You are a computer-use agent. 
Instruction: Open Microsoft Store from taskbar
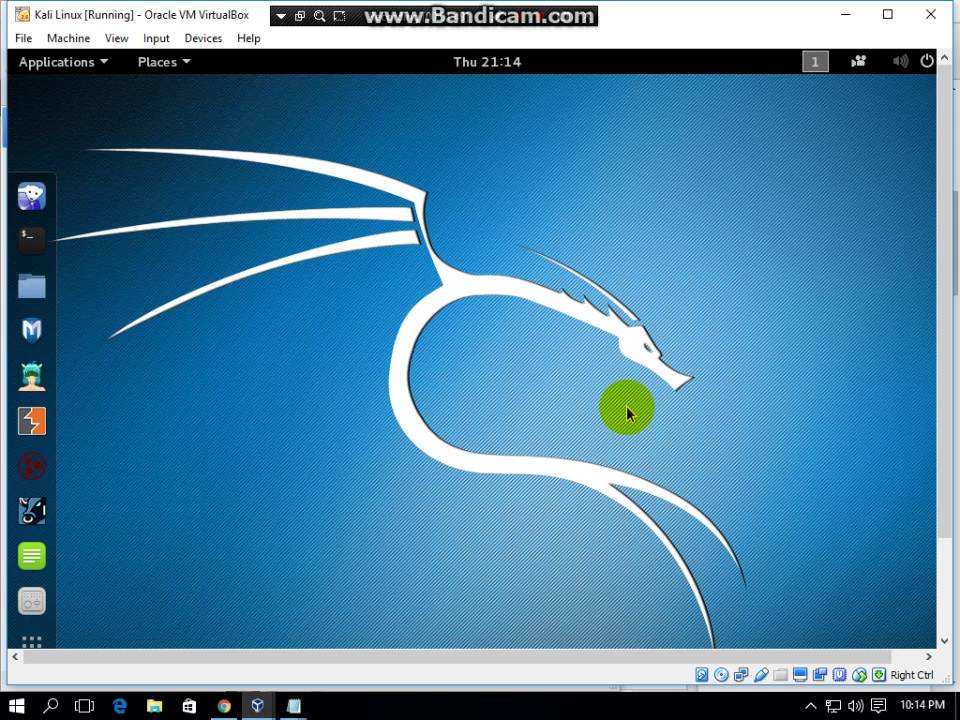pyautogui.click(x=189, y=706)
